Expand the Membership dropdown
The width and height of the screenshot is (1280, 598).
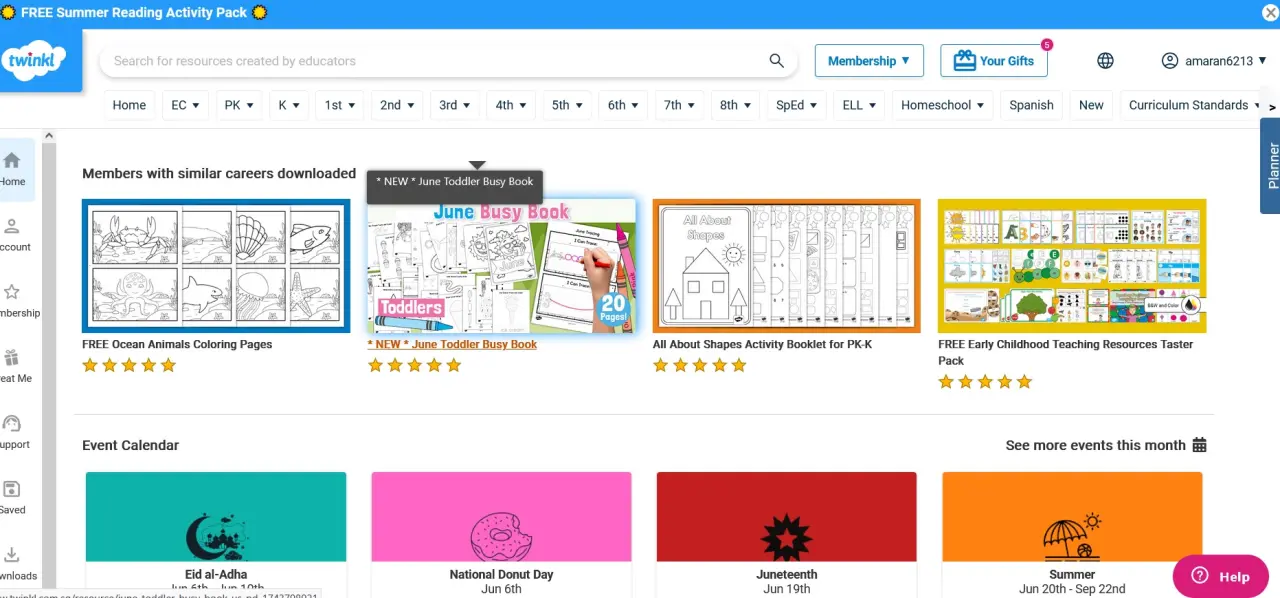pos(869,61)
